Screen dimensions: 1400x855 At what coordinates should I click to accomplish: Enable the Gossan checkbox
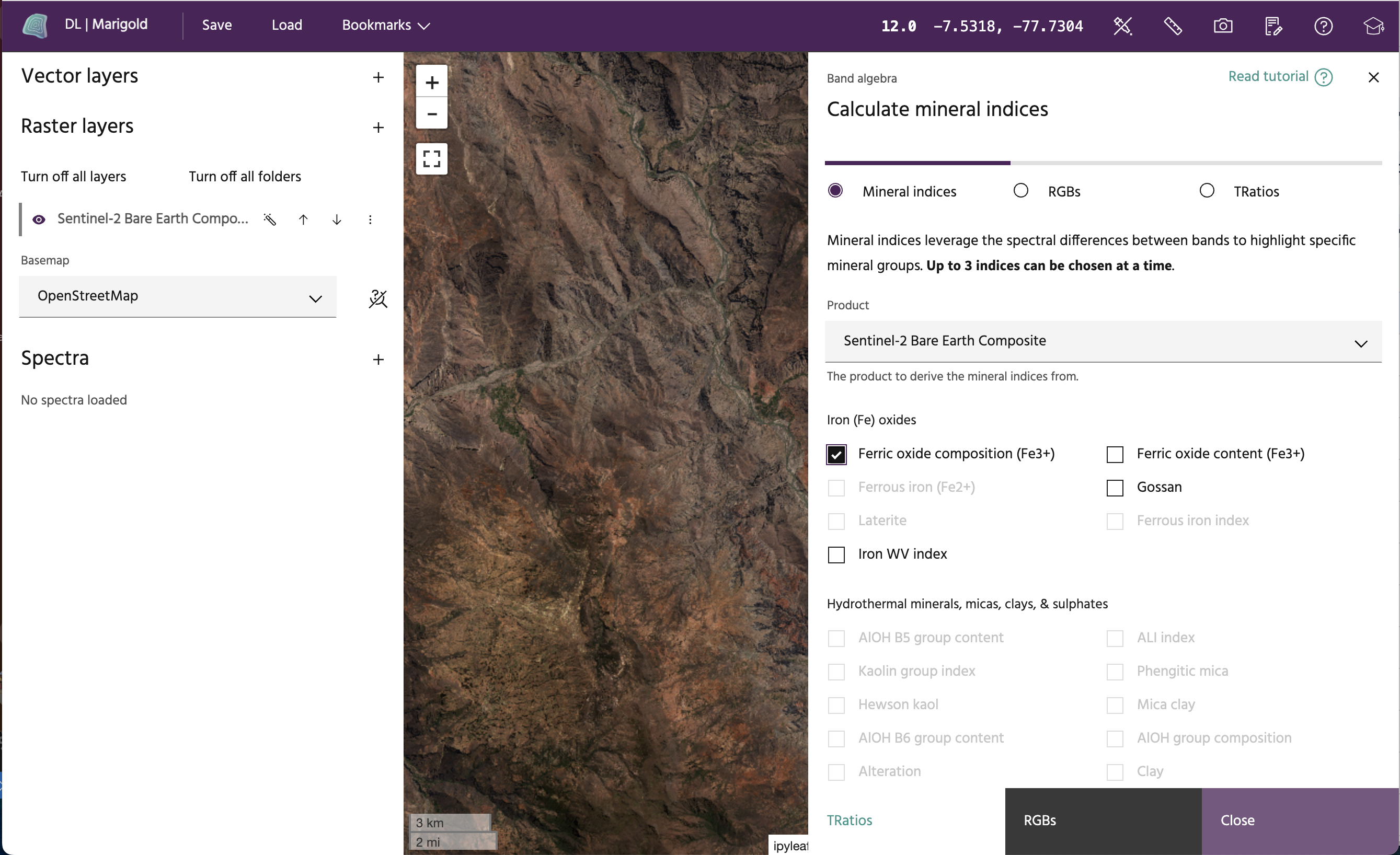click(x=1114, y=488)
